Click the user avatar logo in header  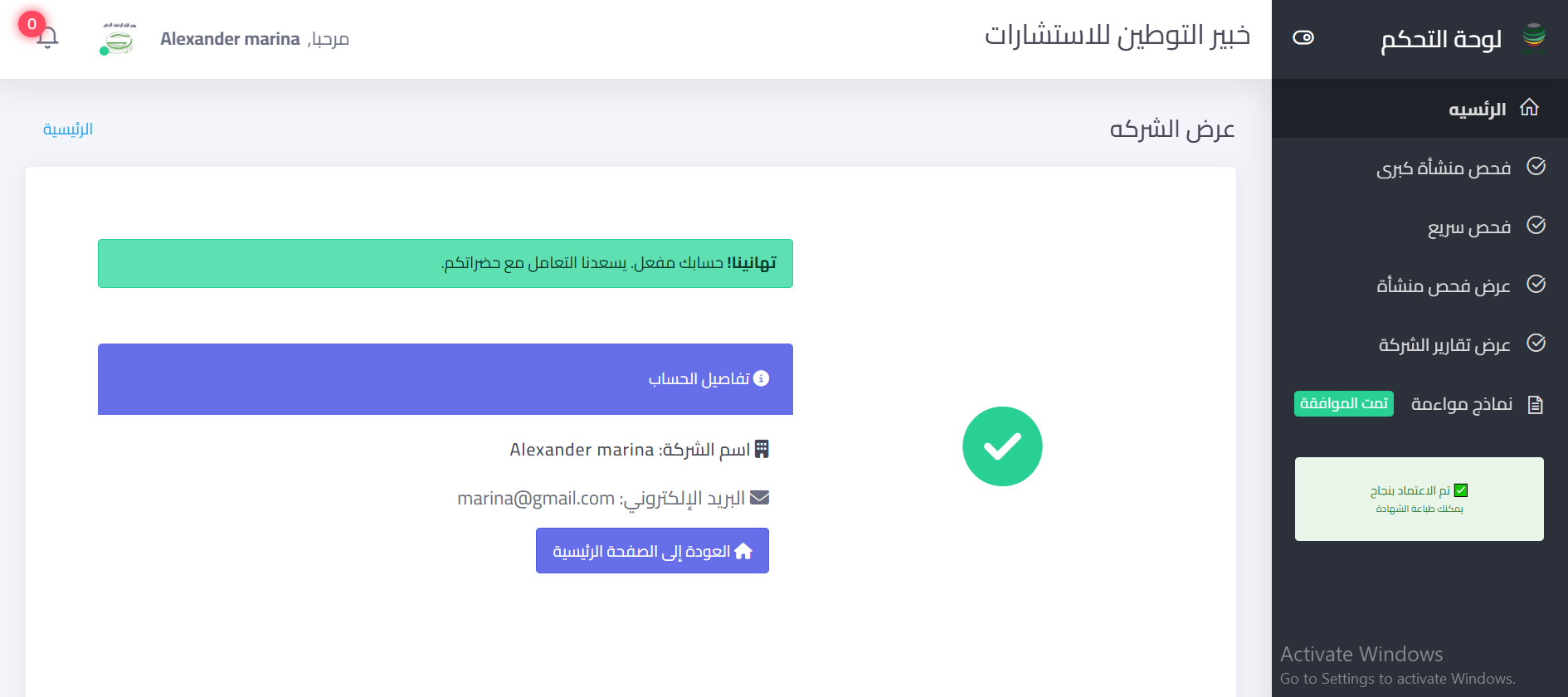[x=118, y=39]
